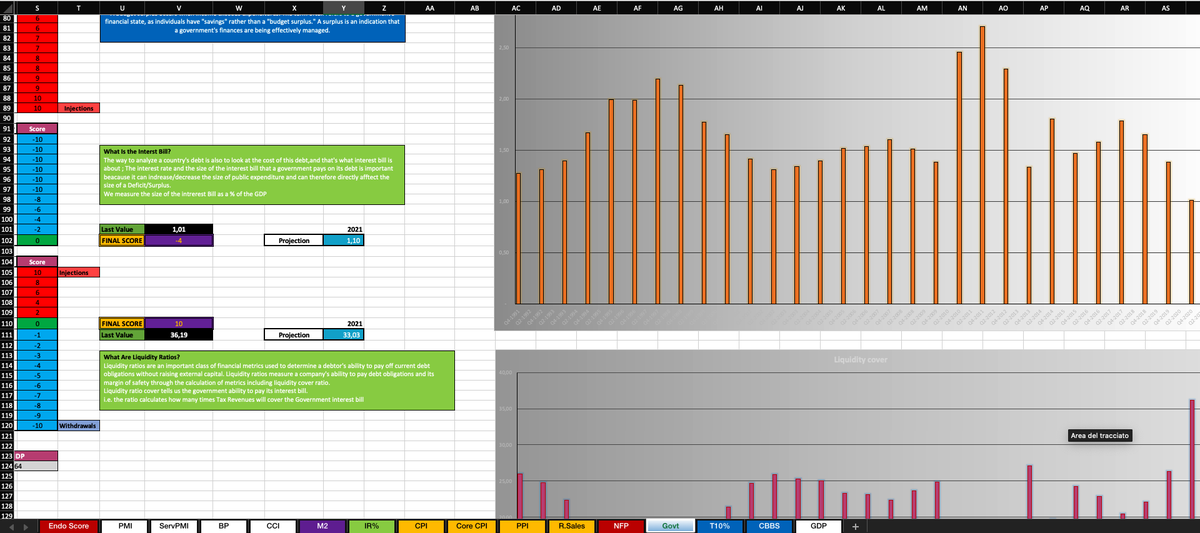
Task: Click the purple cell showing -4
Action: 180,240
